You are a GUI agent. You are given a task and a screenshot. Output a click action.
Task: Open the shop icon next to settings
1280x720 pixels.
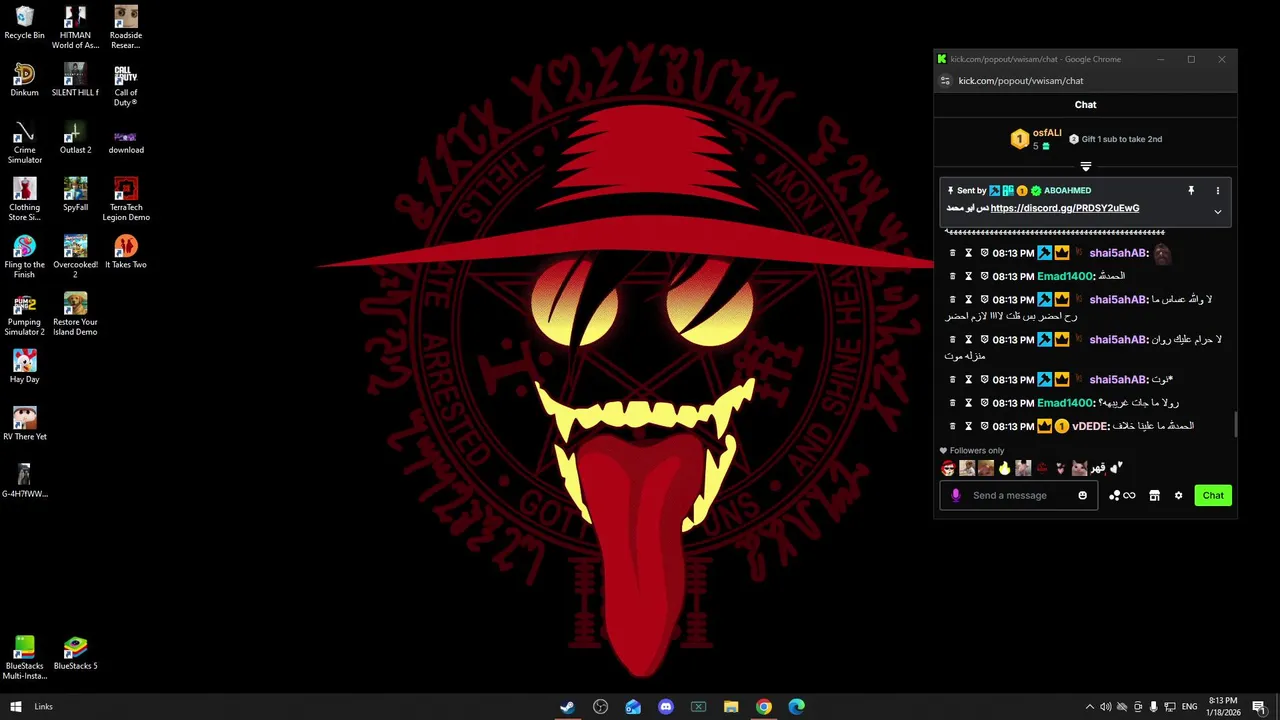tap(1154, 495)
